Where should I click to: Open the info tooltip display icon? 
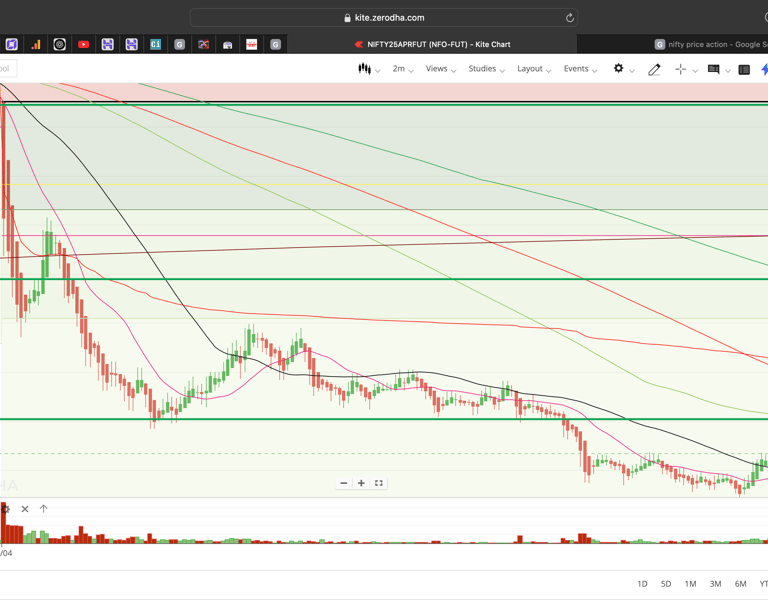point(714,70)
